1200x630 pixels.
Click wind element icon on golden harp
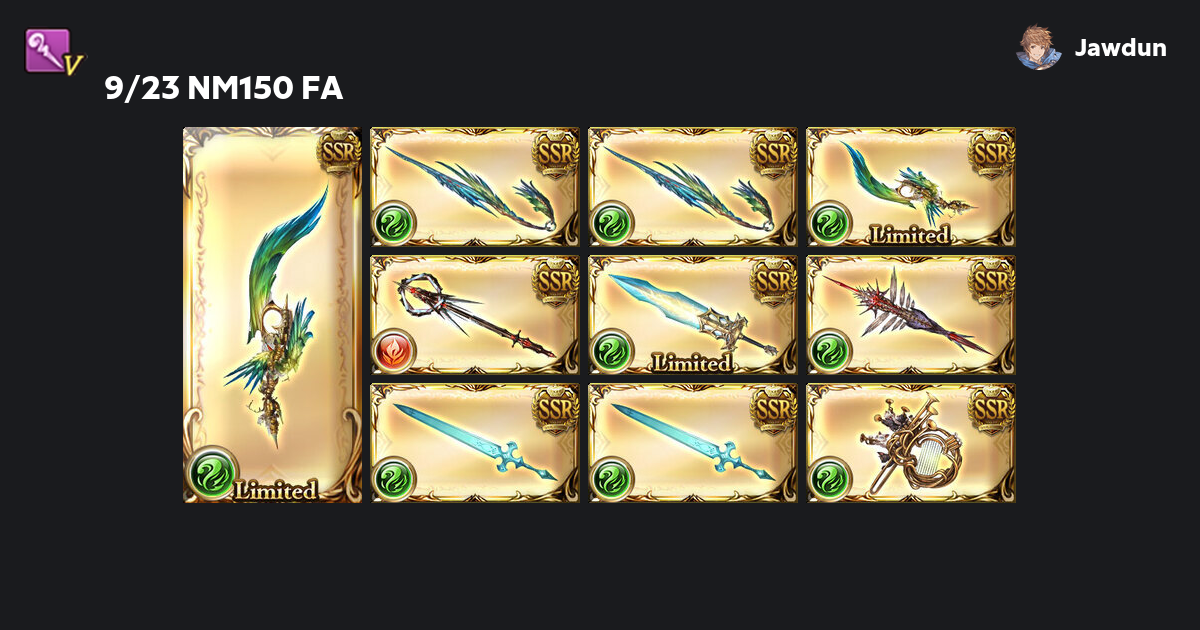[x=830, y=479]
